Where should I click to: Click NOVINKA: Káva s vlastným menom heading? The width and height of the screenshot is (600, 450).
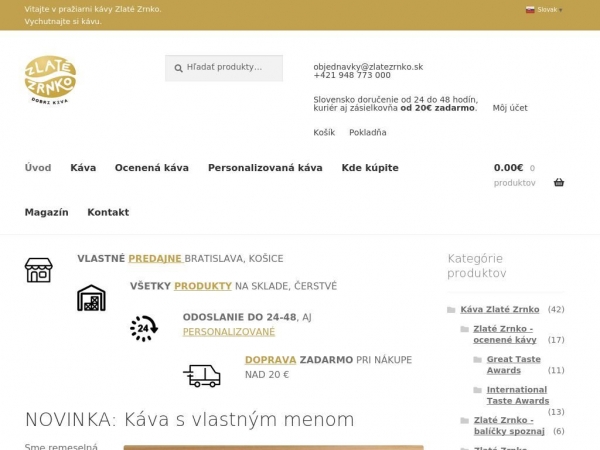click(190, 419)
